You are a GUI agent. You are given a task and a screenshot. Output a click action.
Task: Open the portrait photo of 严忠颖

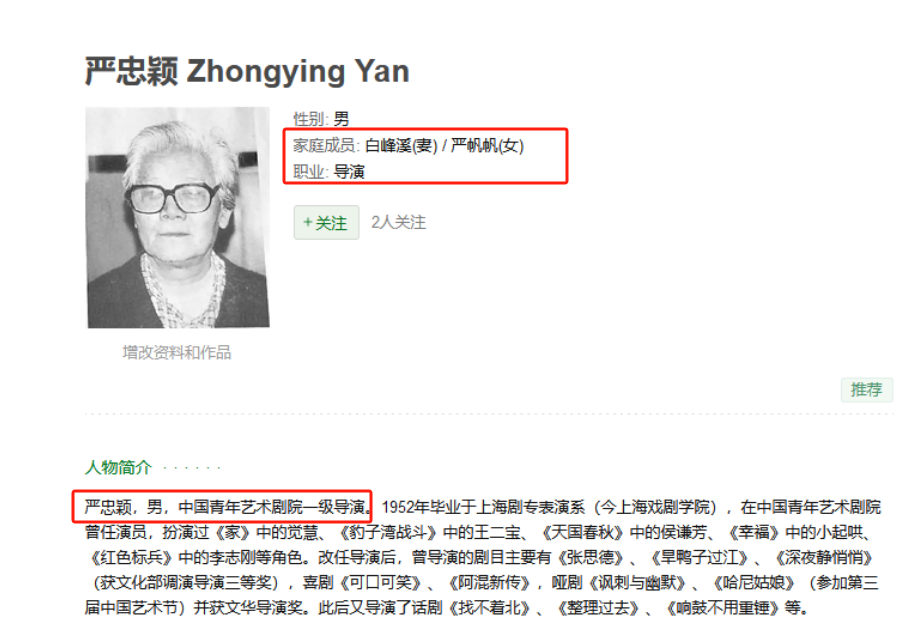tap(178, 217)
